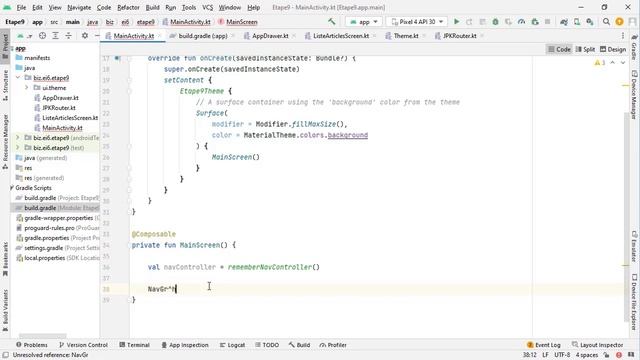Viewport: 640px width, 360px height.
Task: Expand the ui.theme folder
Action: [x=27, y=88]
